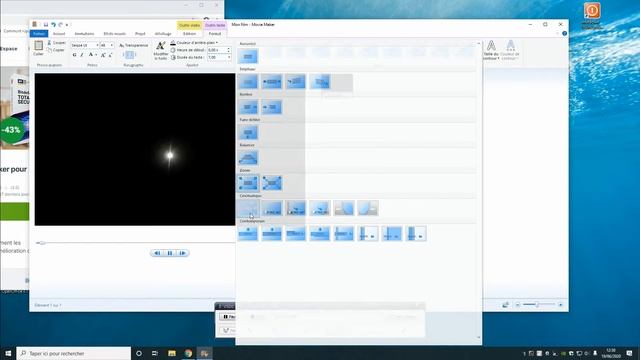The image size is (640, 360).
Task: Pause the video preview
Action: 170,253
